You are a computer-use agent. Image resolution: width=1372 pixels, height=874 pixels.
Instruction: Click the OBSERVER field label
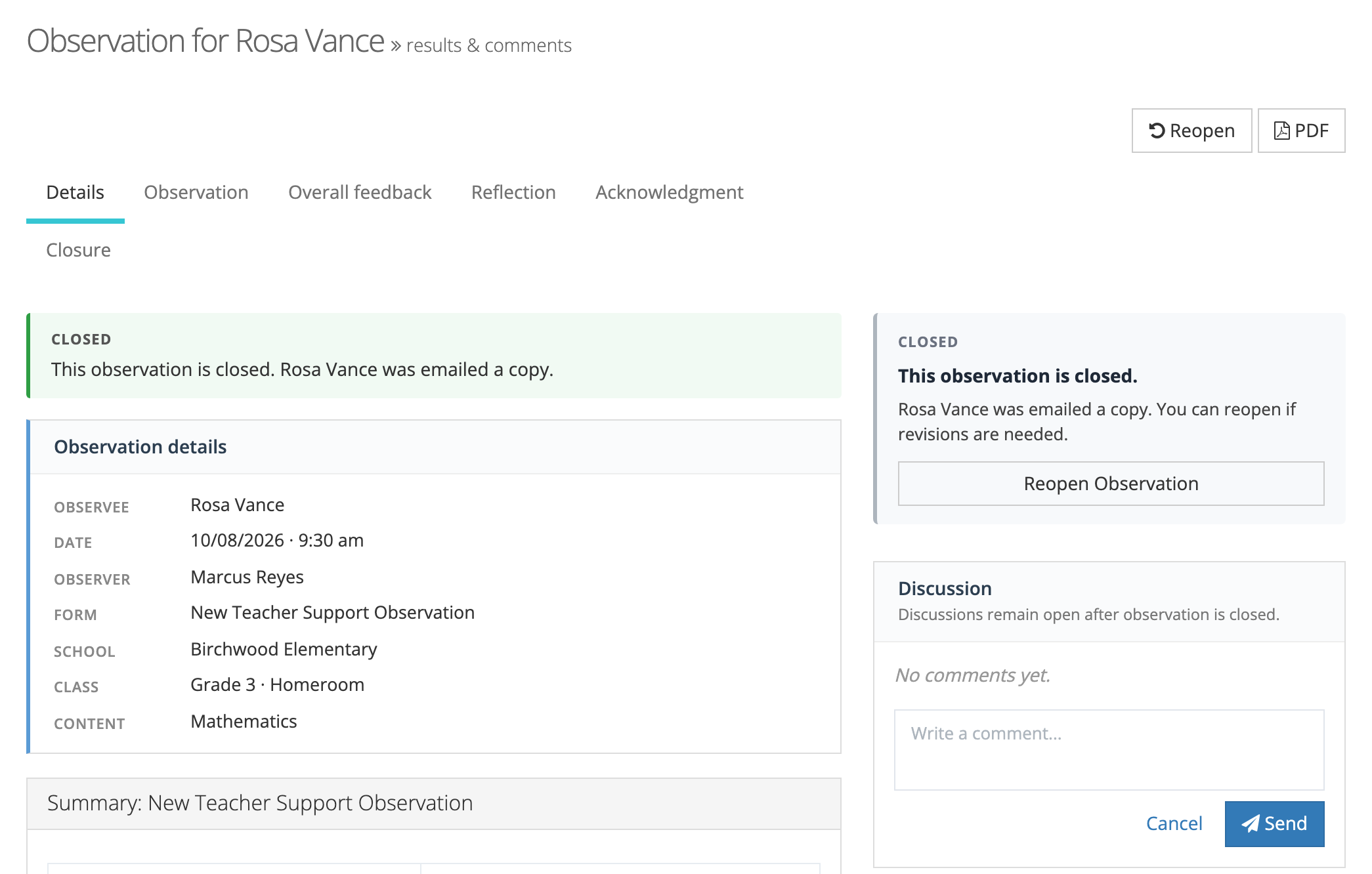pyautogui.click(x=92, y=579)
